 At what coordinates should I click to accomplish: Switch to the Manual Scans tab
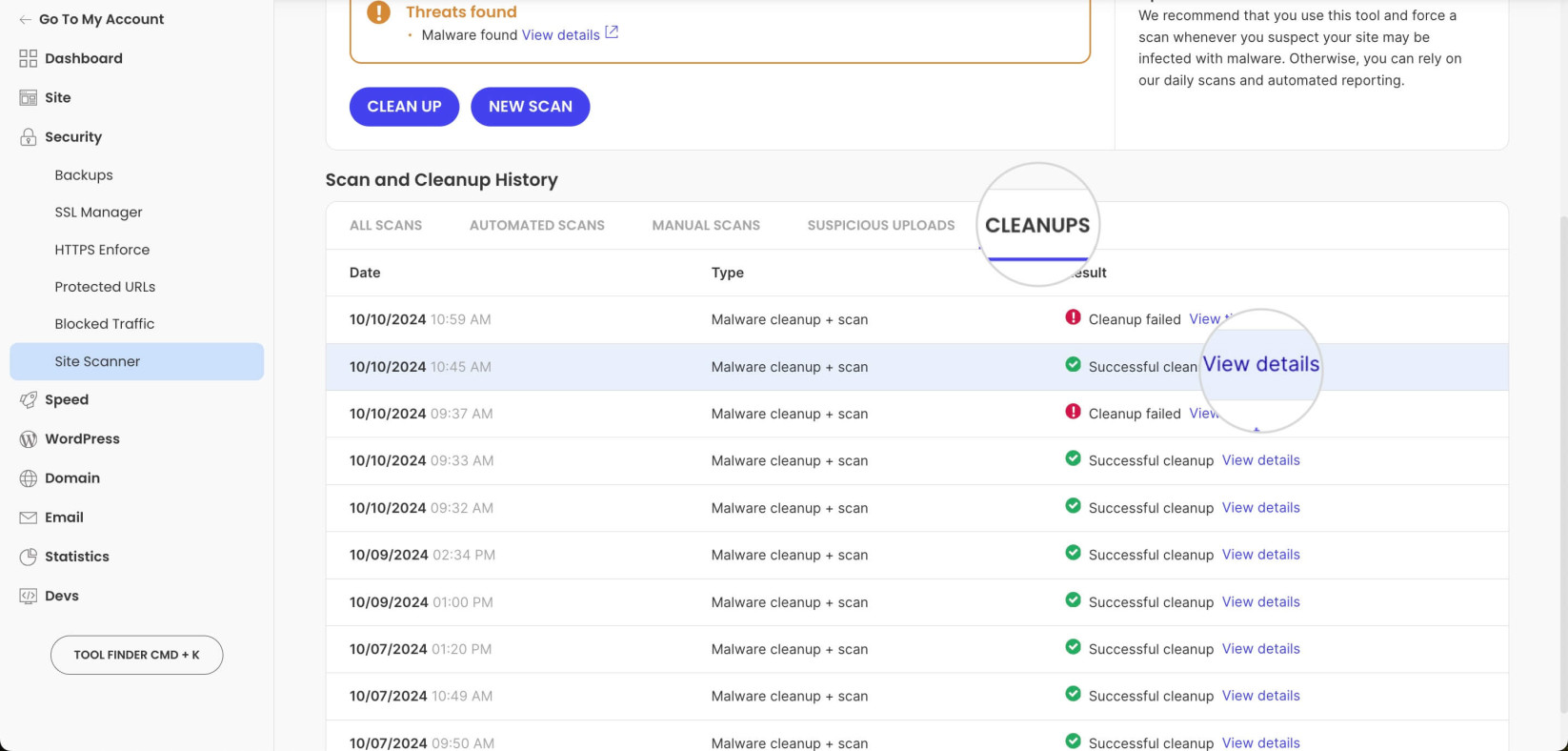coord(706,226)
